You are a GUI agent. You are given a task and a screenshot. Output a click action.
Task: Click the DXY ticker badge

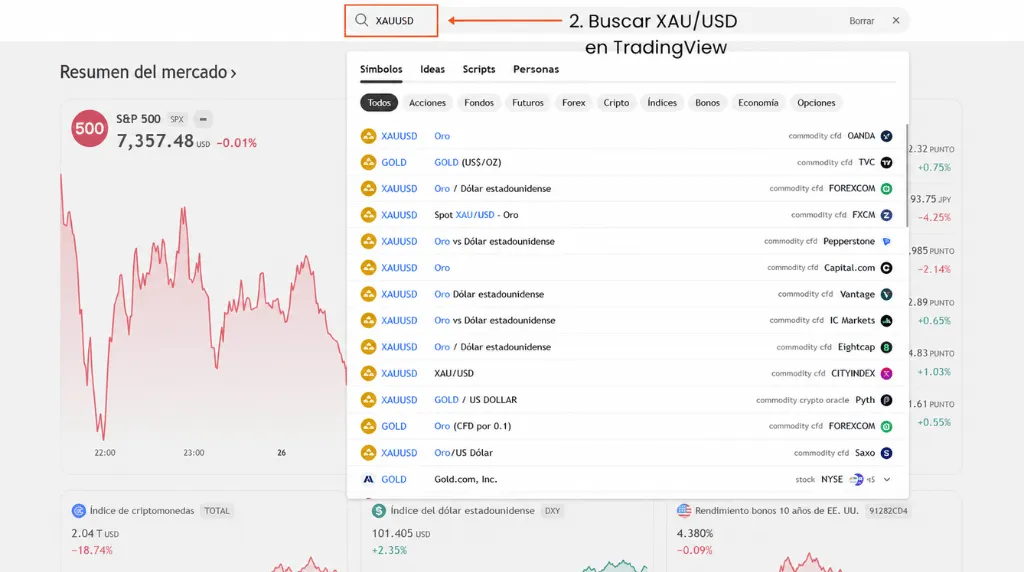point(552,511)
